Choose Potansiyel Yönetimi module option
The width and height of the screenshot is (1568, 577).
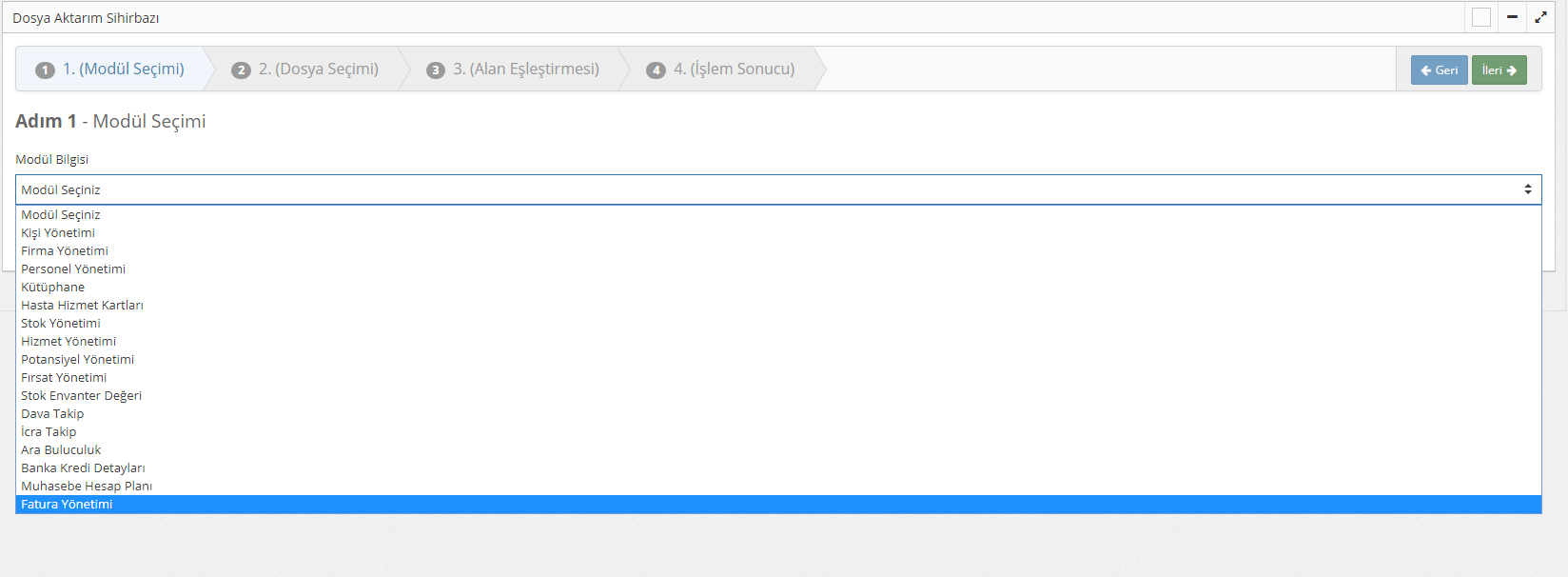(x=77, y=360)
